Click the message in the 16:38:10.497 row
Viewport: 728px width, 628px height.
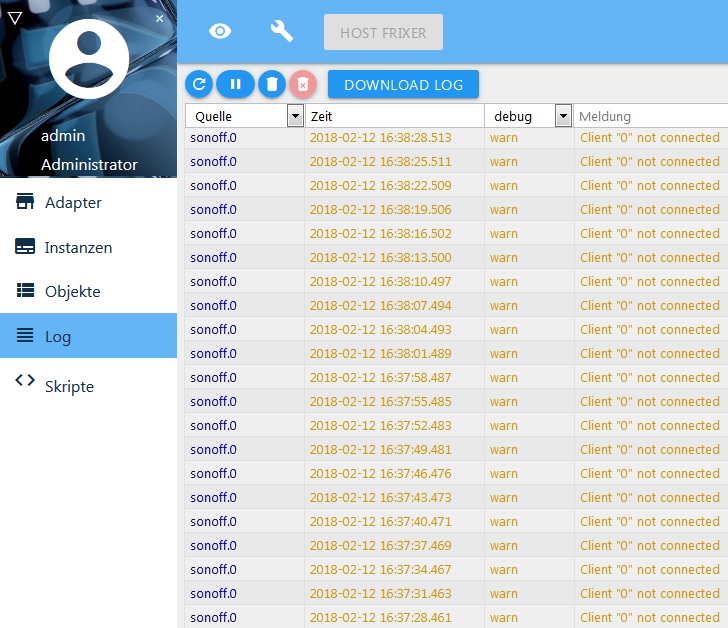pyautogui.click(x=650, y=282)
